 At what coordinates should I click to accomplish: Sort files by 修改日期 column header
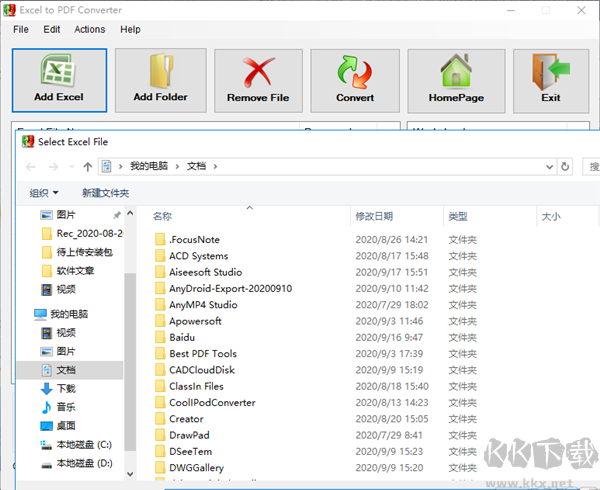point(374,216)
